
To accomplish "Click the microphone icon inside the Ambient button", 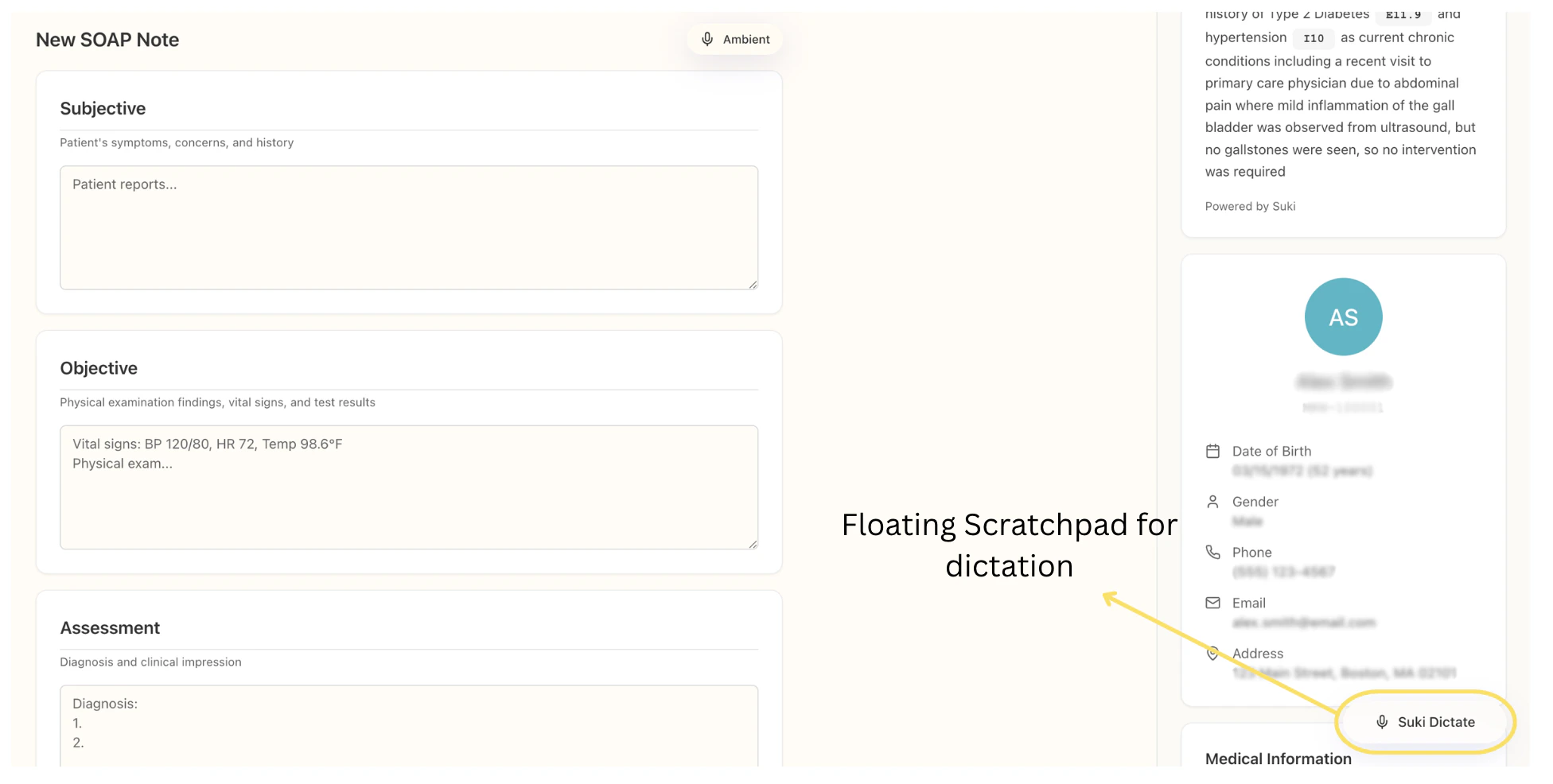I will click(706, 39).
